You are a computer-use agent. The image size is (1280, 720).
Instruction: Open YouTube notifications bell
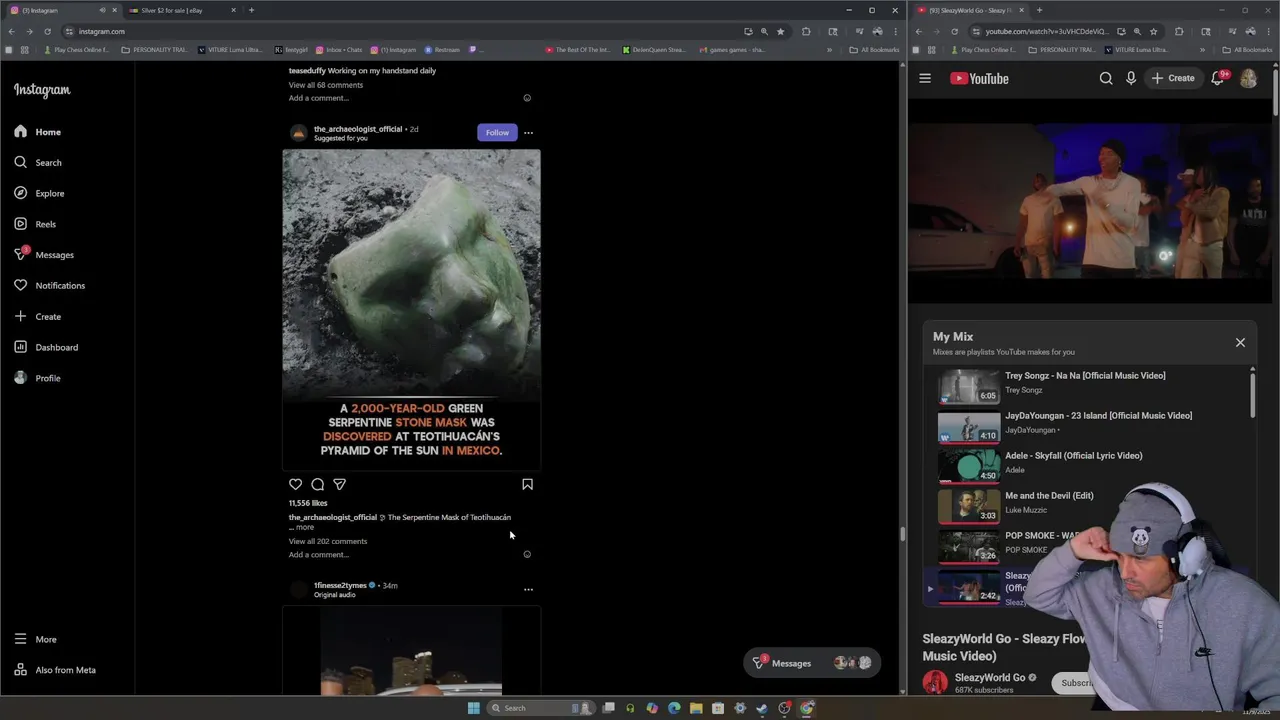point(1218,78)
